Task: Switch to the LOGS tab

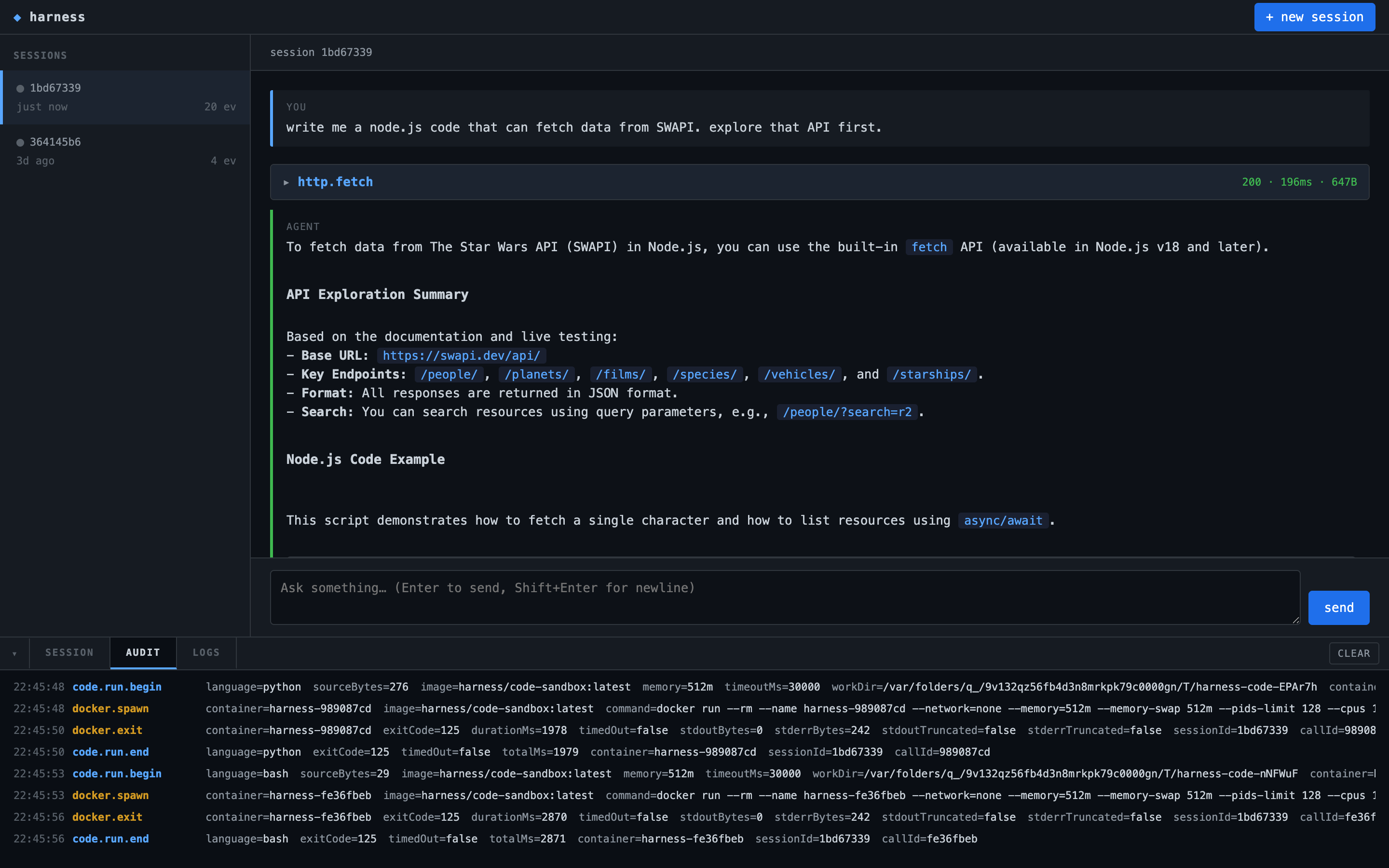Action: (x=206, y=653)
